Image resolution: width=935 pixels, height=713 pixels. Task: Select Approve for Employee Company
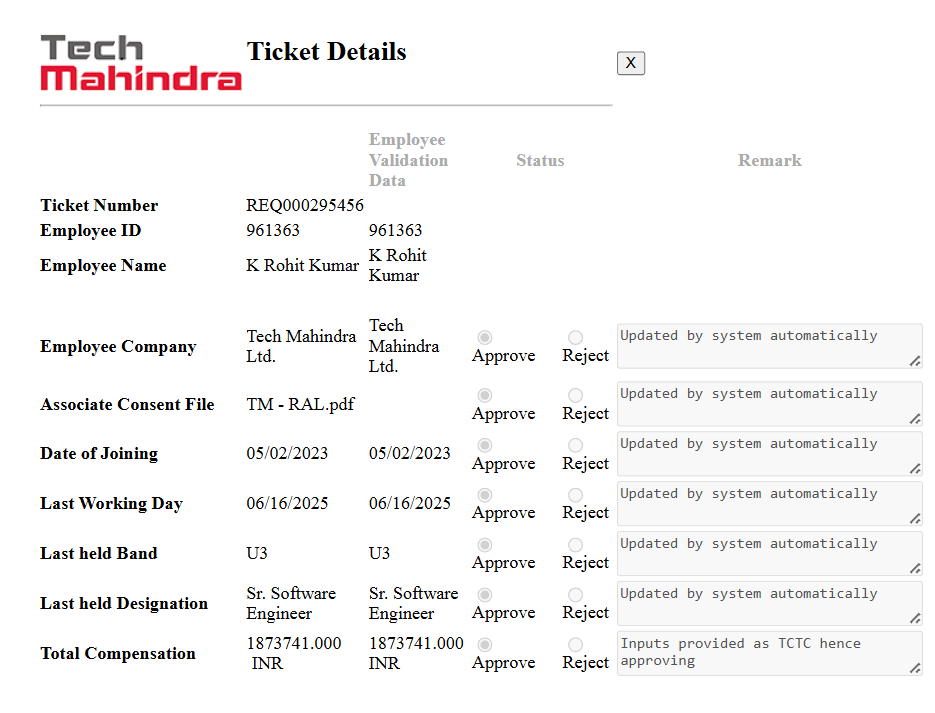tap(485, 337)
